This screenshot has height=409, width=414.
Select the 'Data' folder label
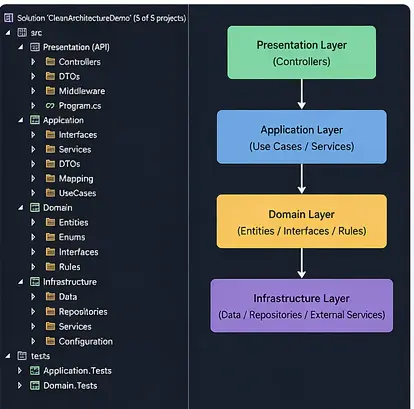click(68, 297)
